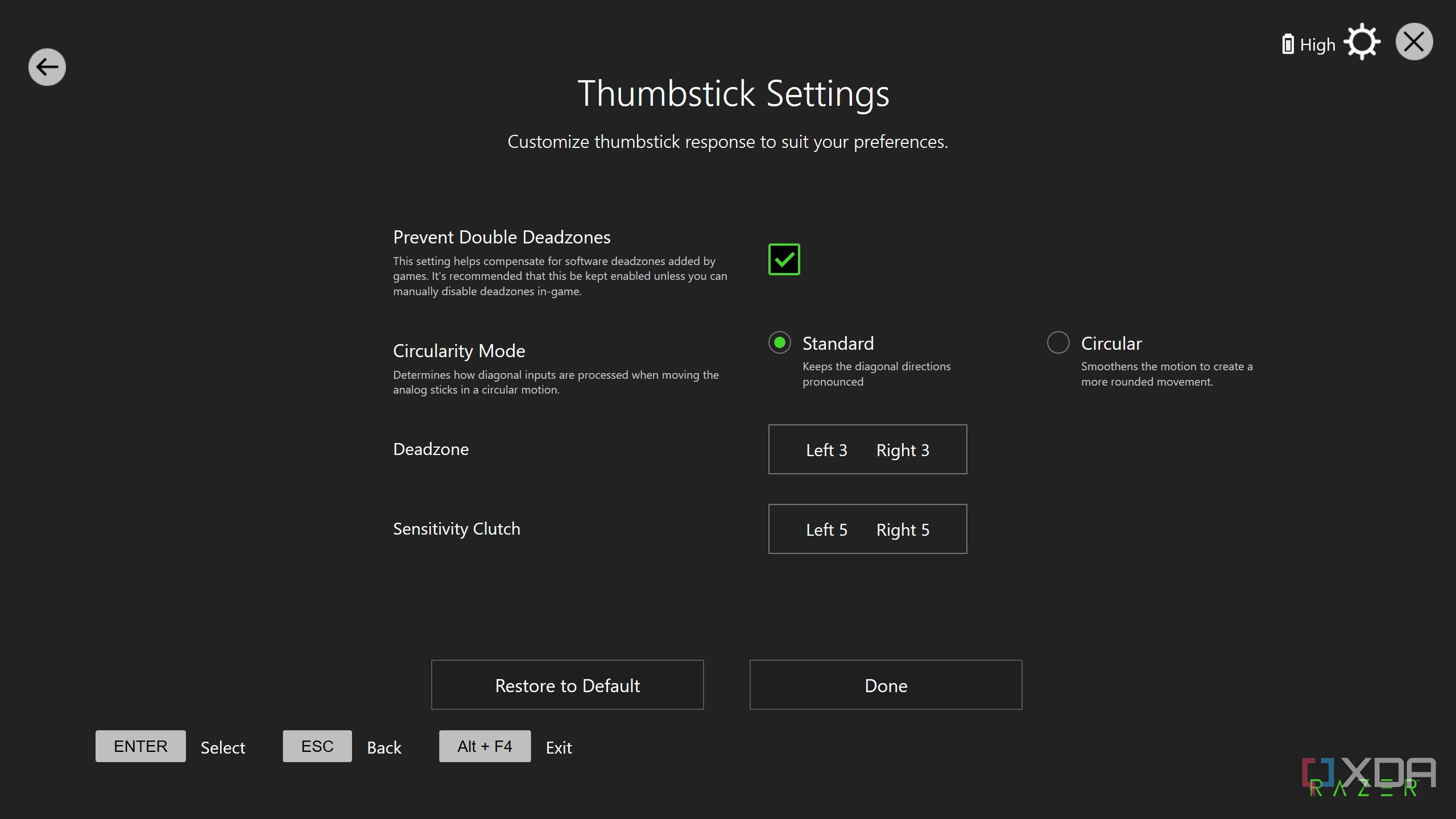Select Circular circularity mode
The width and height of the screenshot is (1456, 819).
[x=1058, y=342]
